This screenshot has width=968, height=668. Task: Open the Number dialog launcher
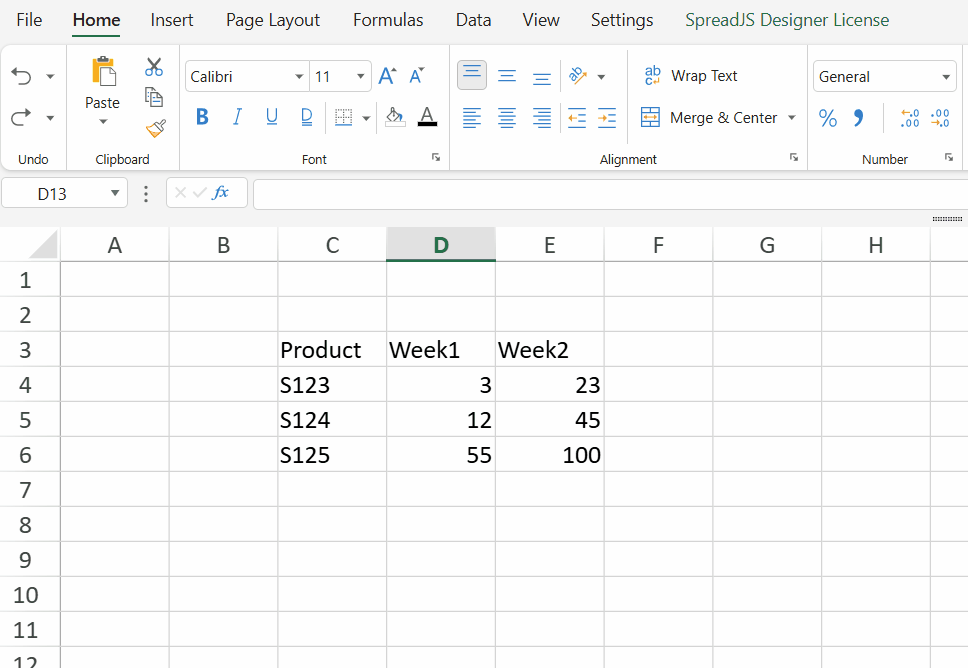click(949, 157)
